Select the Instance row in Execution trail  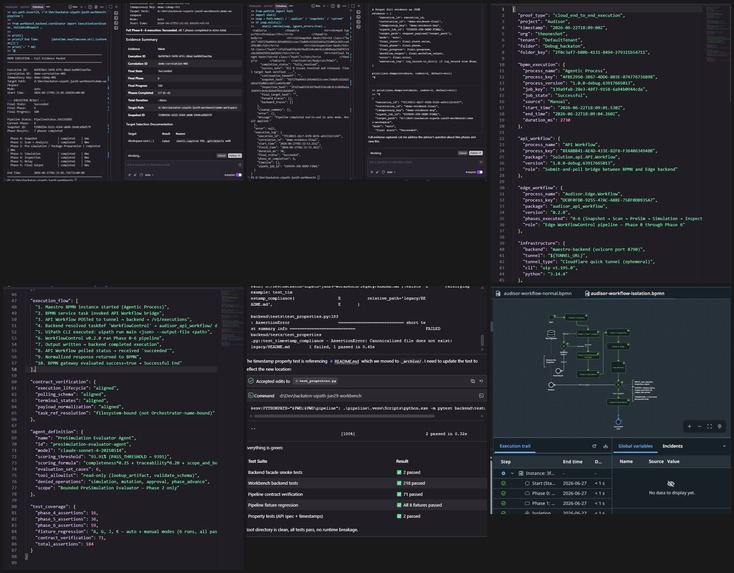click(x=552, y=473)
